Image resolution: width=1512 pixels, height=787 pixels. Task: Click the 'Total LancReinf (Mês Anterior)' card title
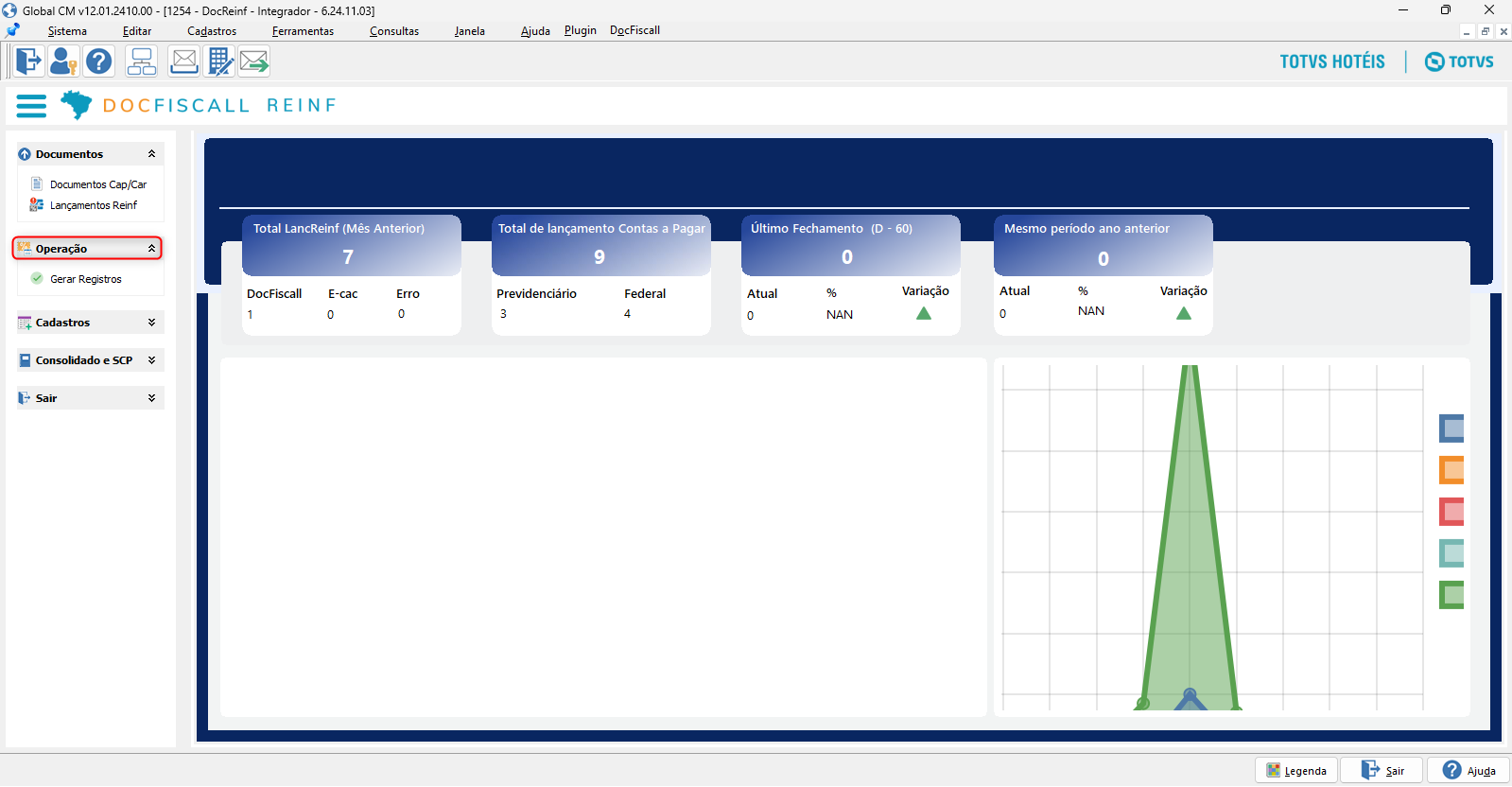pos(339,228)
